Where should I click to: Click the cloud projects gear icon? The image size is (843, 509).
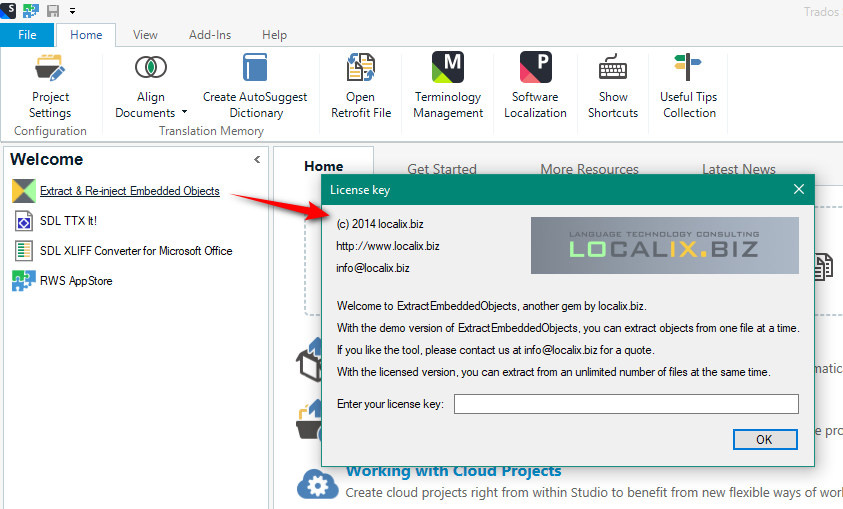(317, 485)
